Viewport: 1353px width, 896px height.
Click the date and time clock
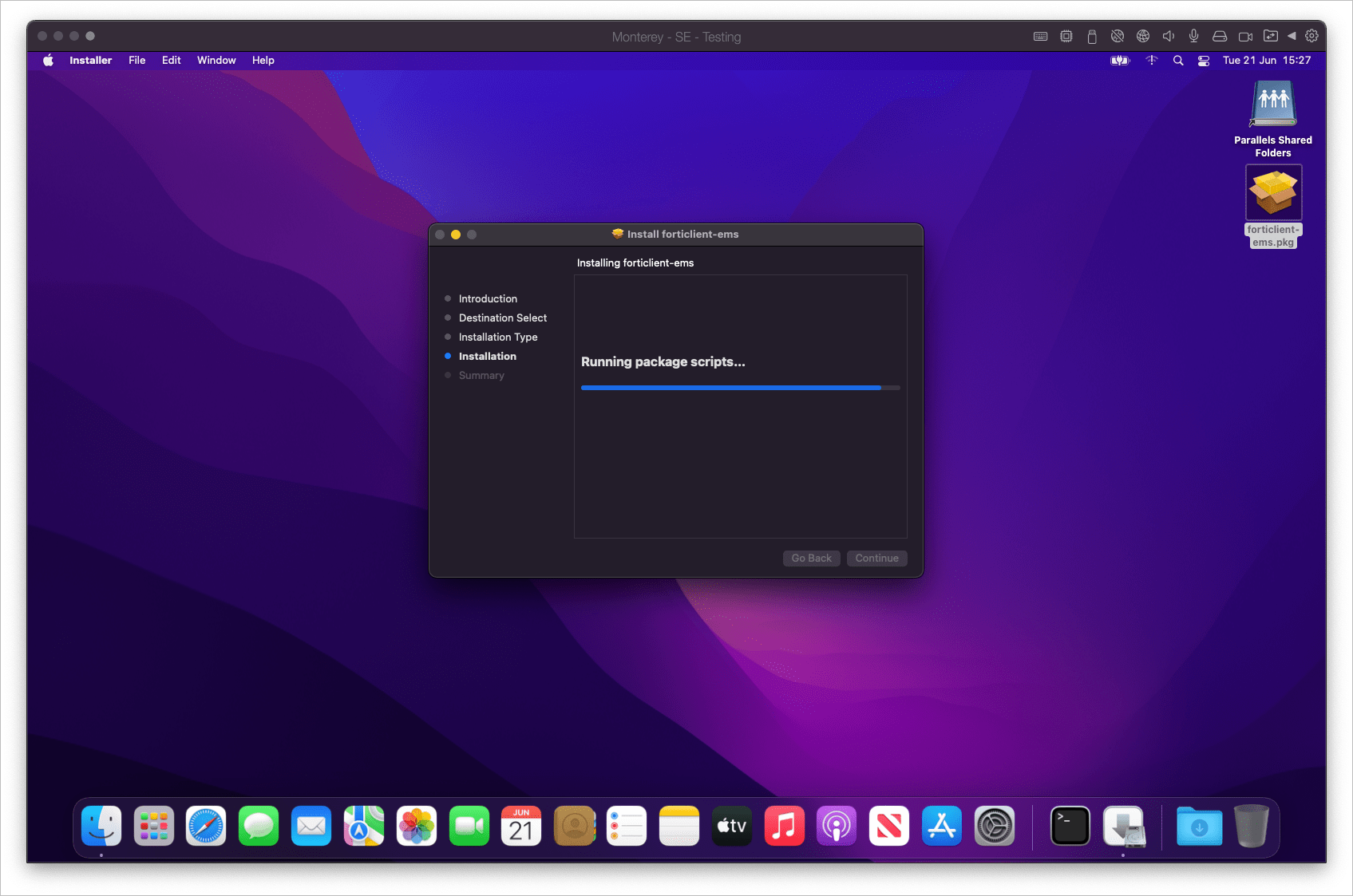click(x=1267, y=61)
